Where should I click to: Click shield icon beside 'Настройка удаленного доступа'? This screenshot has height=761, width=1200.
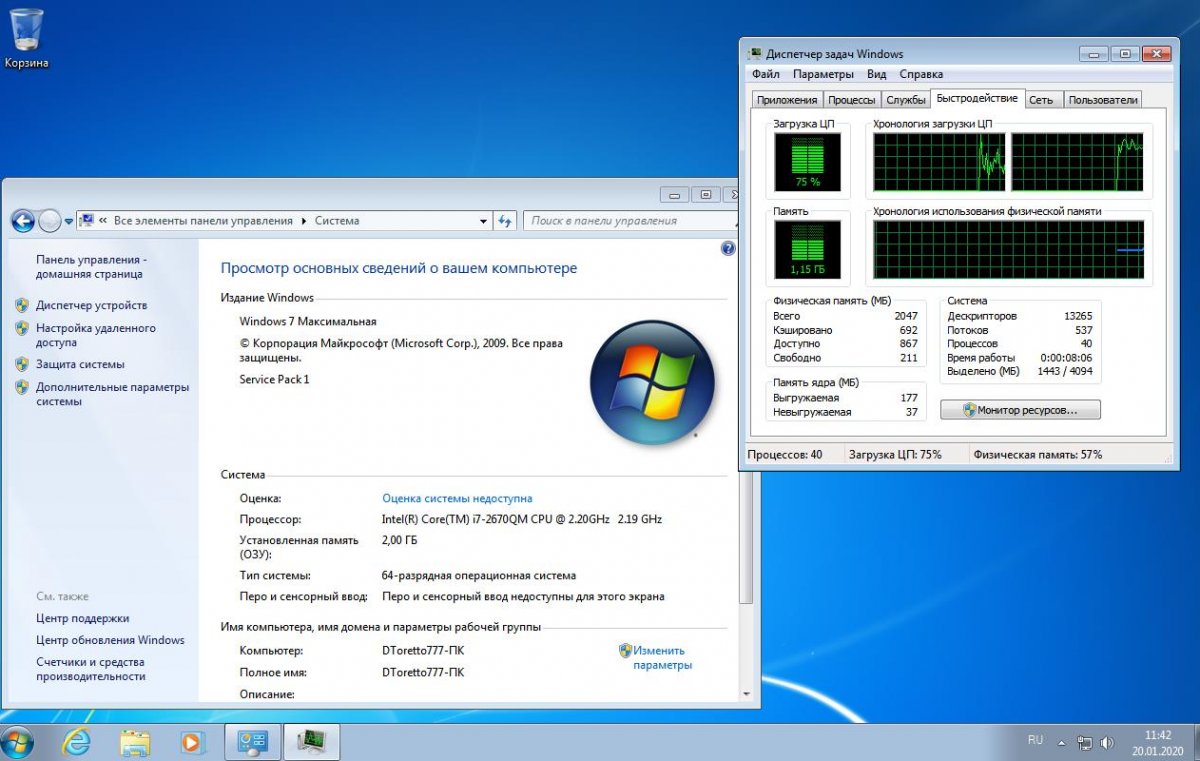point(22,328)
